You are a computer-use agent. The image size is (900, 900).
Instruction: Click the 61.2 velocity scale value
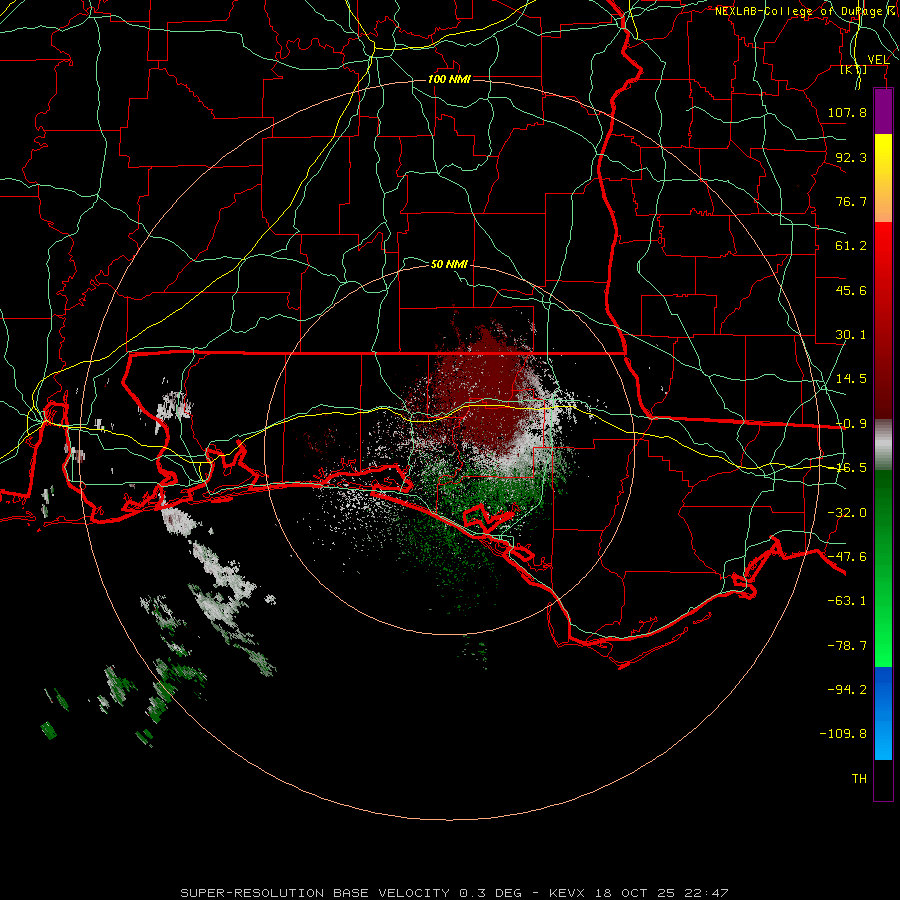[851, 246]
